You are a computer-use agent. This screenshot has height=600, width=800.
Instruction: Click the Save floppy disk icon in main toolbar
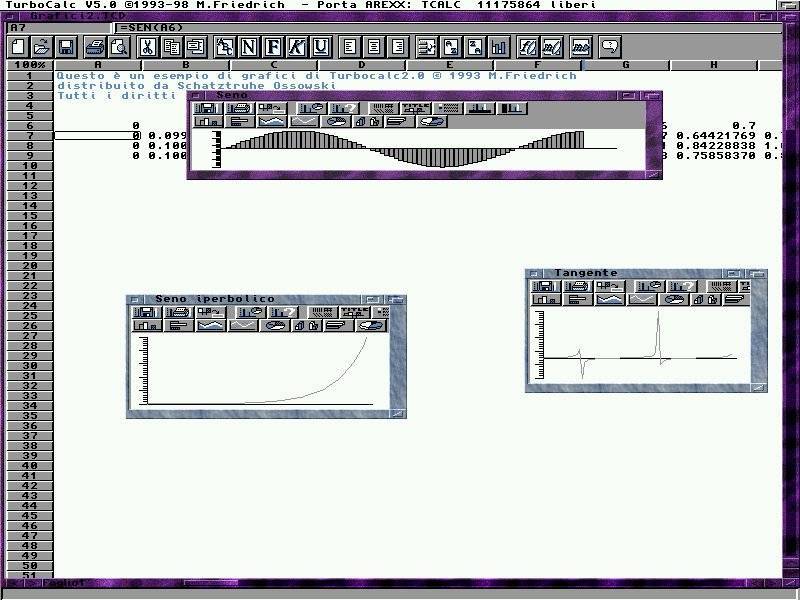click(x=66, y=47)
